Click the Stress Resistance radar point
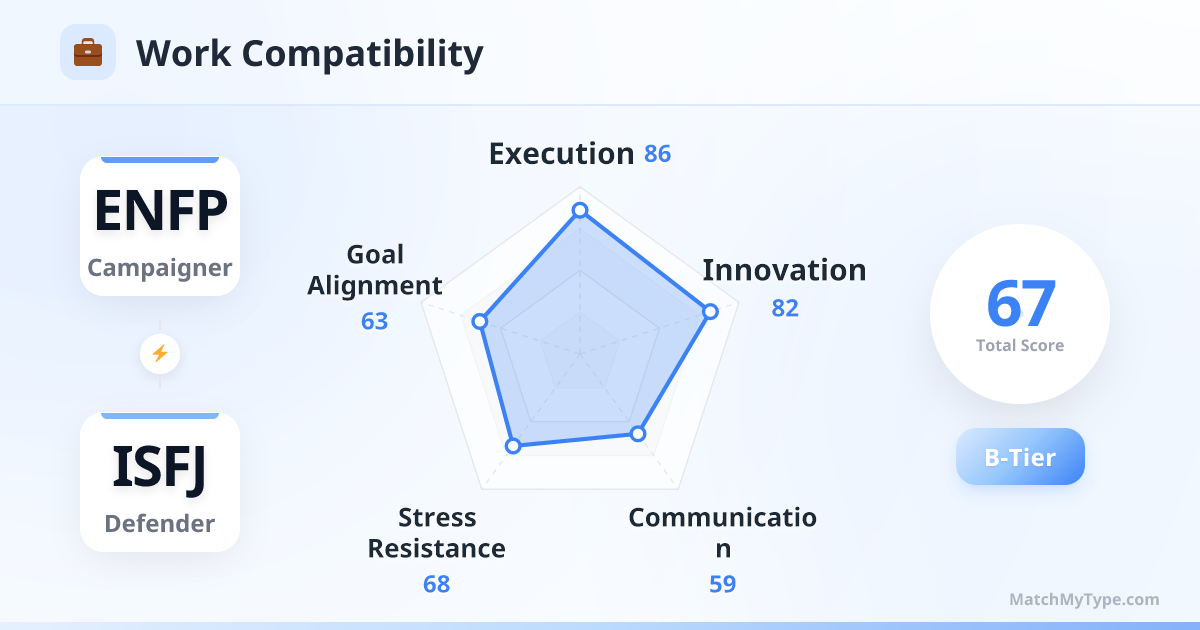 click(513, 445)
